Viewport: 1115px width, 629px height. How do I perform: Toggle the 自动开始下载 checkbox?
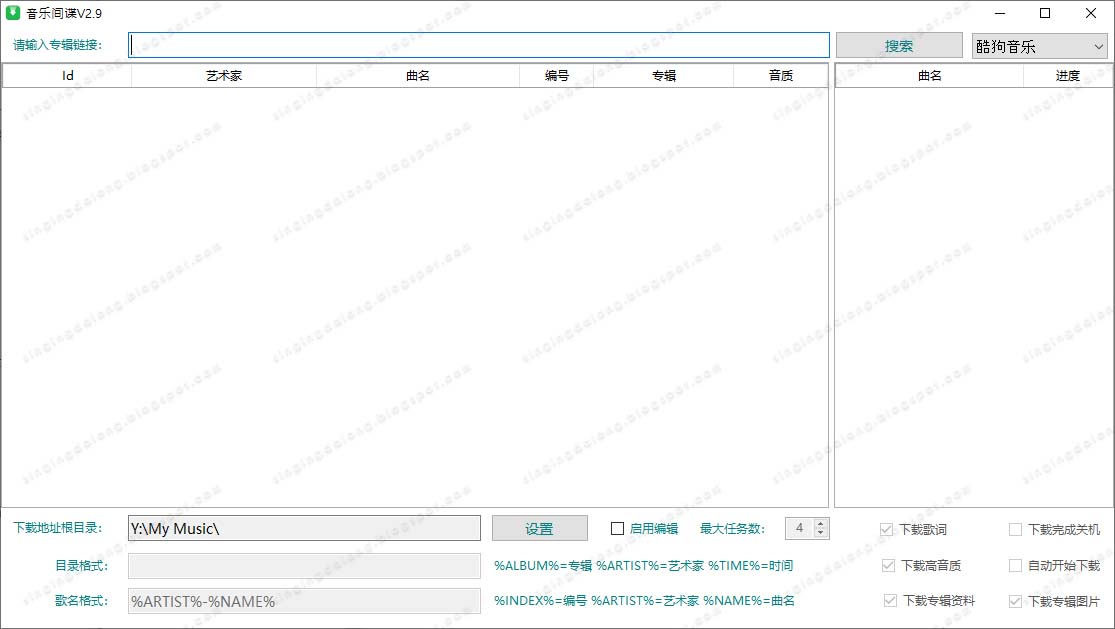pyautogui.click(x=1015, y=566)
